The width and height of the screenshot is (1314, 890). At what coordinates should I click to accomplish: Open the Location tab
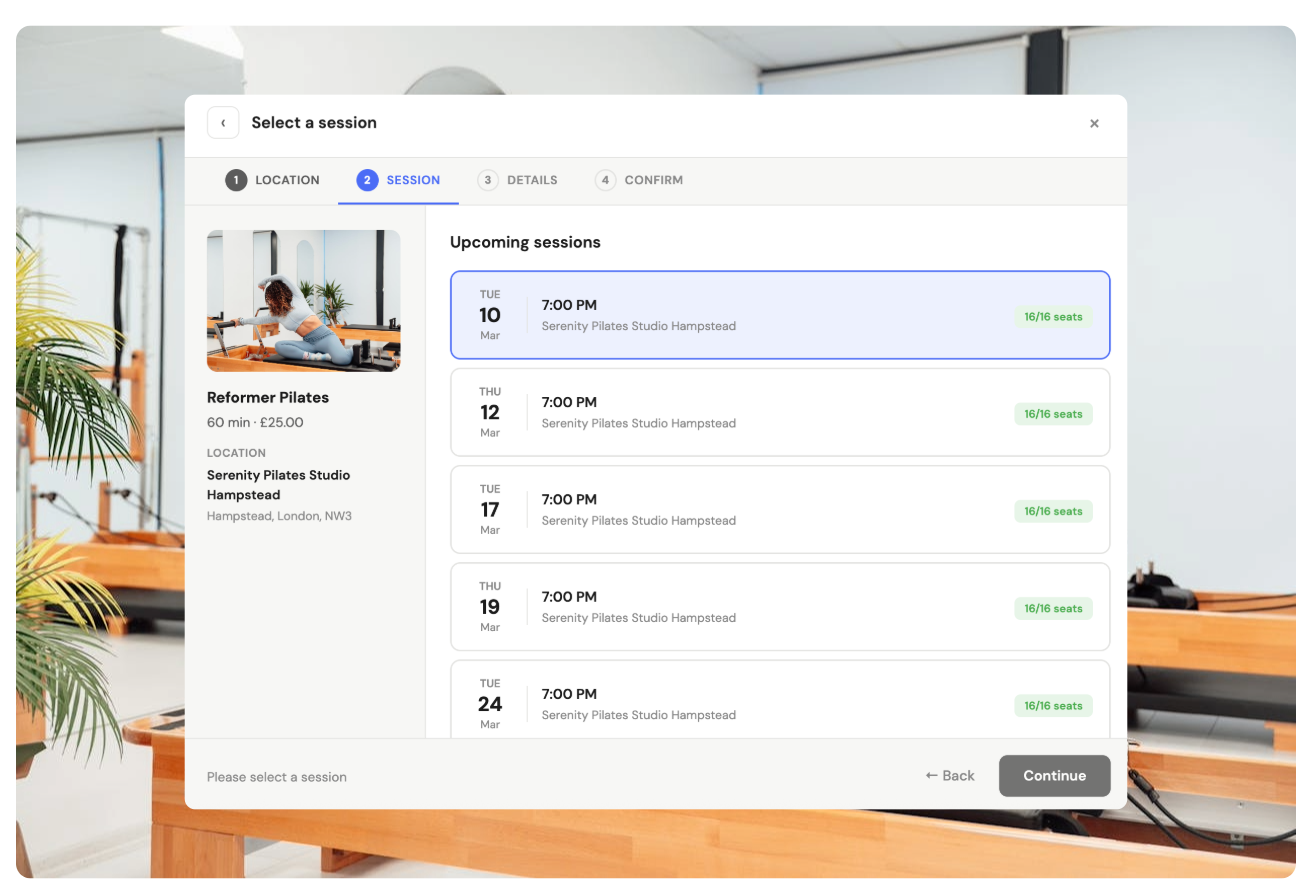pos(287,180)
